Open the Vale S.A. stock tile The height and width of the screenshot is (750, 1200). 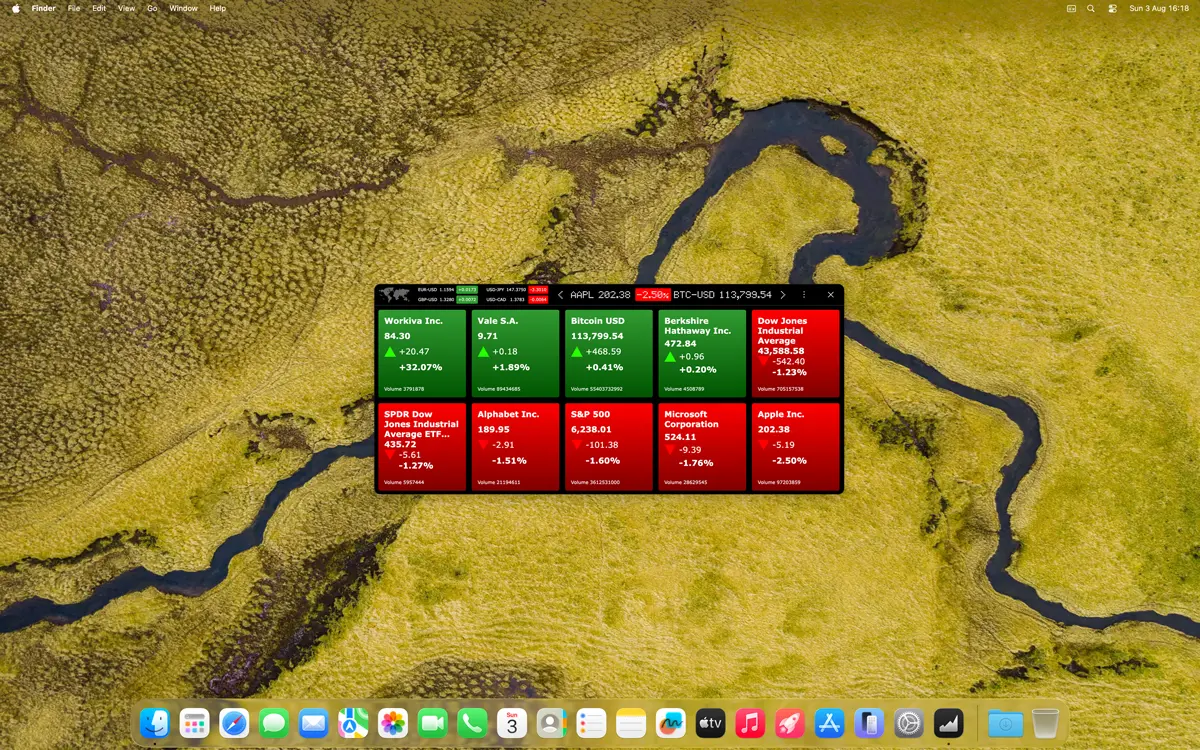[x=515, y=354]
